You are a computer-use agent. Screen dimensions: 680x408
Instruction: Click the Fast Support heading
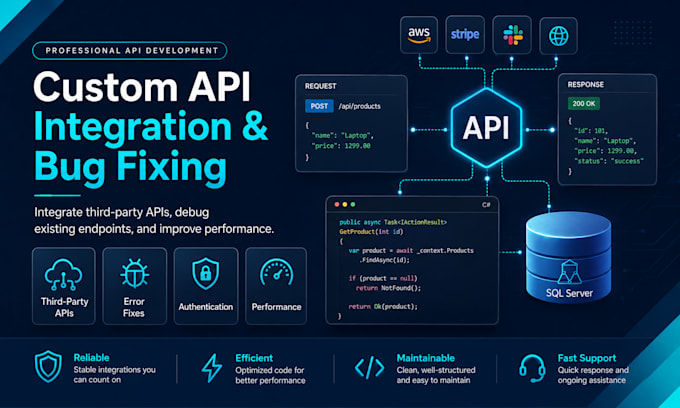pos(587,358)
